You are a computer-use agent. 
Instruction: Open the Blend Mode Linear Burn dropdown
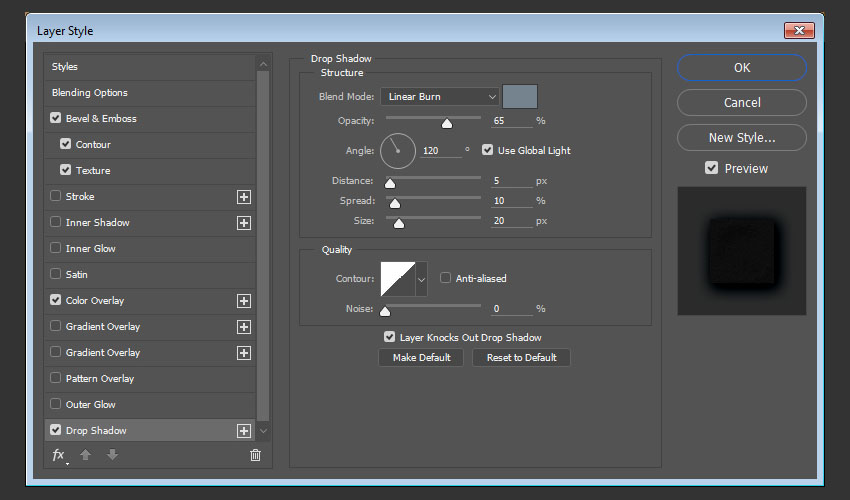pos(439,97)
